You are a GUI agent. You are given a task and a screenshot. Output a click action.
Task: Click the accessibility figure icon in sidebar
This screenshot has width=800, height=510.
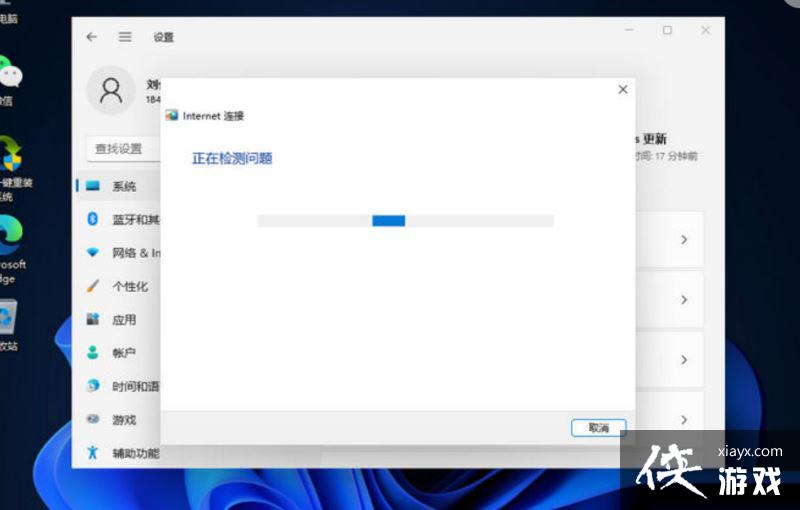pyautogui.click(x=92, y=452)
